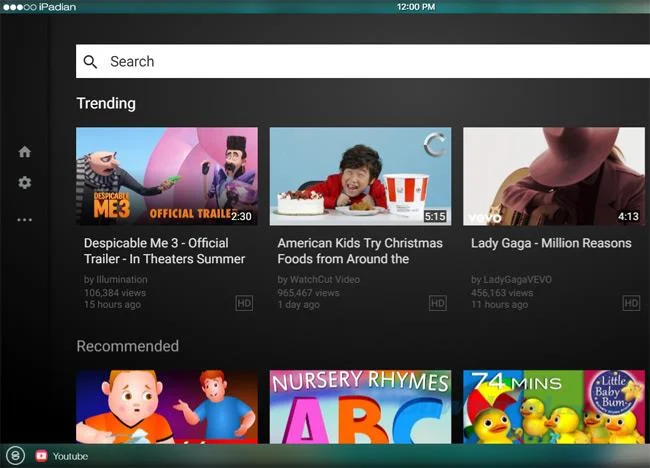Screen dimensions: 650x468
Task: Click the 5:15 duration label
Action: pyautogui.click(x=435, y=216)
